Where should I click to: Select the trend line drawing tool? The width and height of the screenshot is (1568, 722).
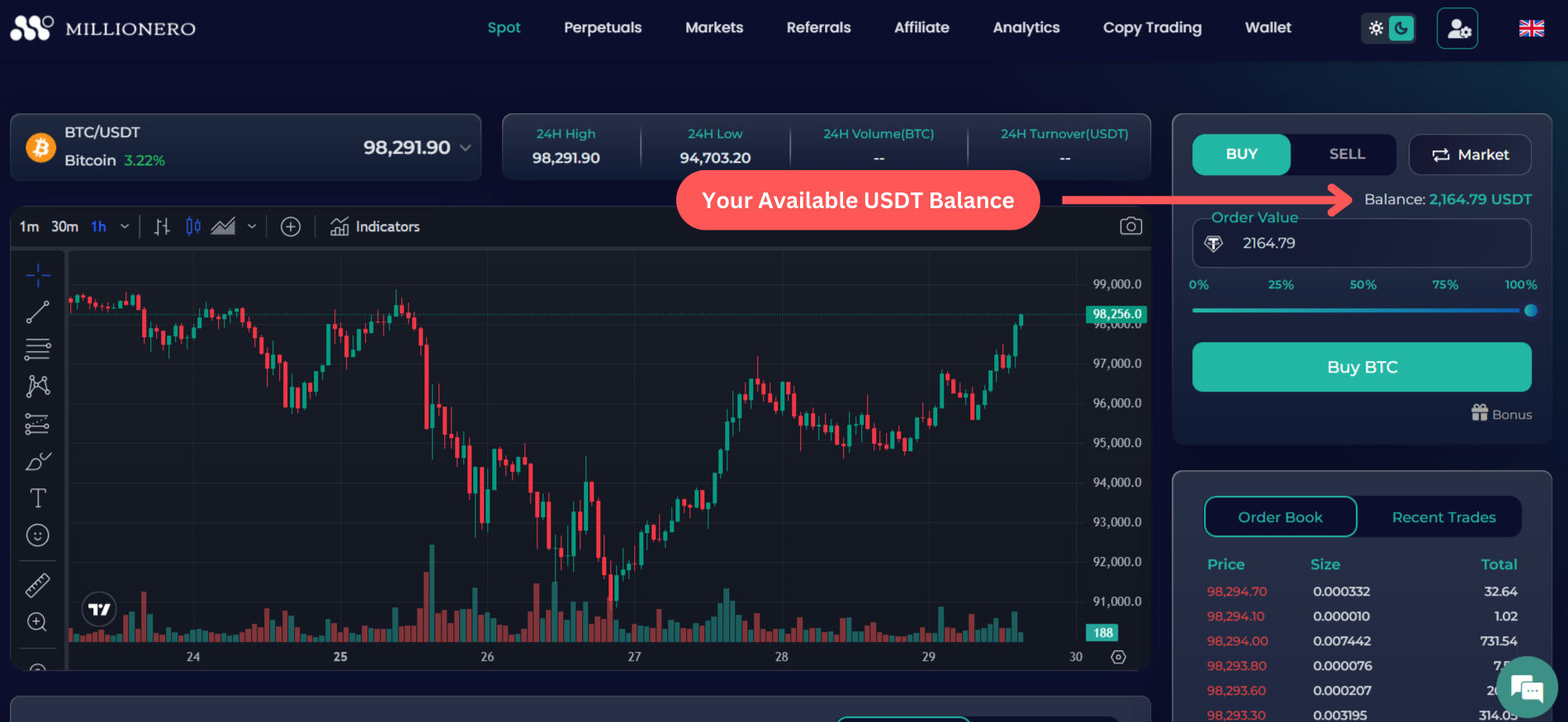38,312
